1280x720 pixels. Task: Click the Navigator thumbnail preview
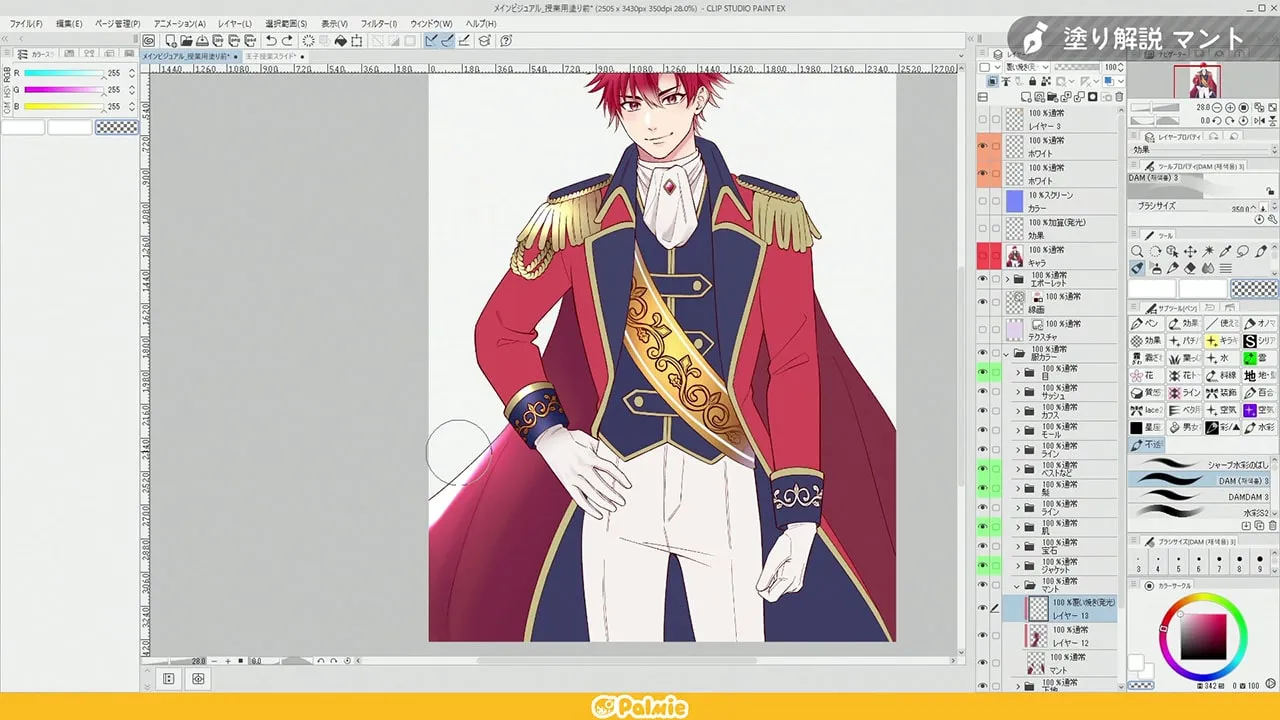pos(1197,81)
